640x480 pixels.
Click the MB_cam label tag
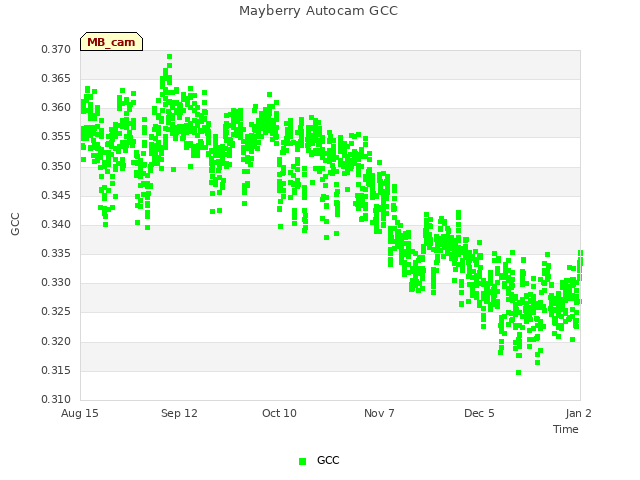pyautogui.click(x=111, y=42)
